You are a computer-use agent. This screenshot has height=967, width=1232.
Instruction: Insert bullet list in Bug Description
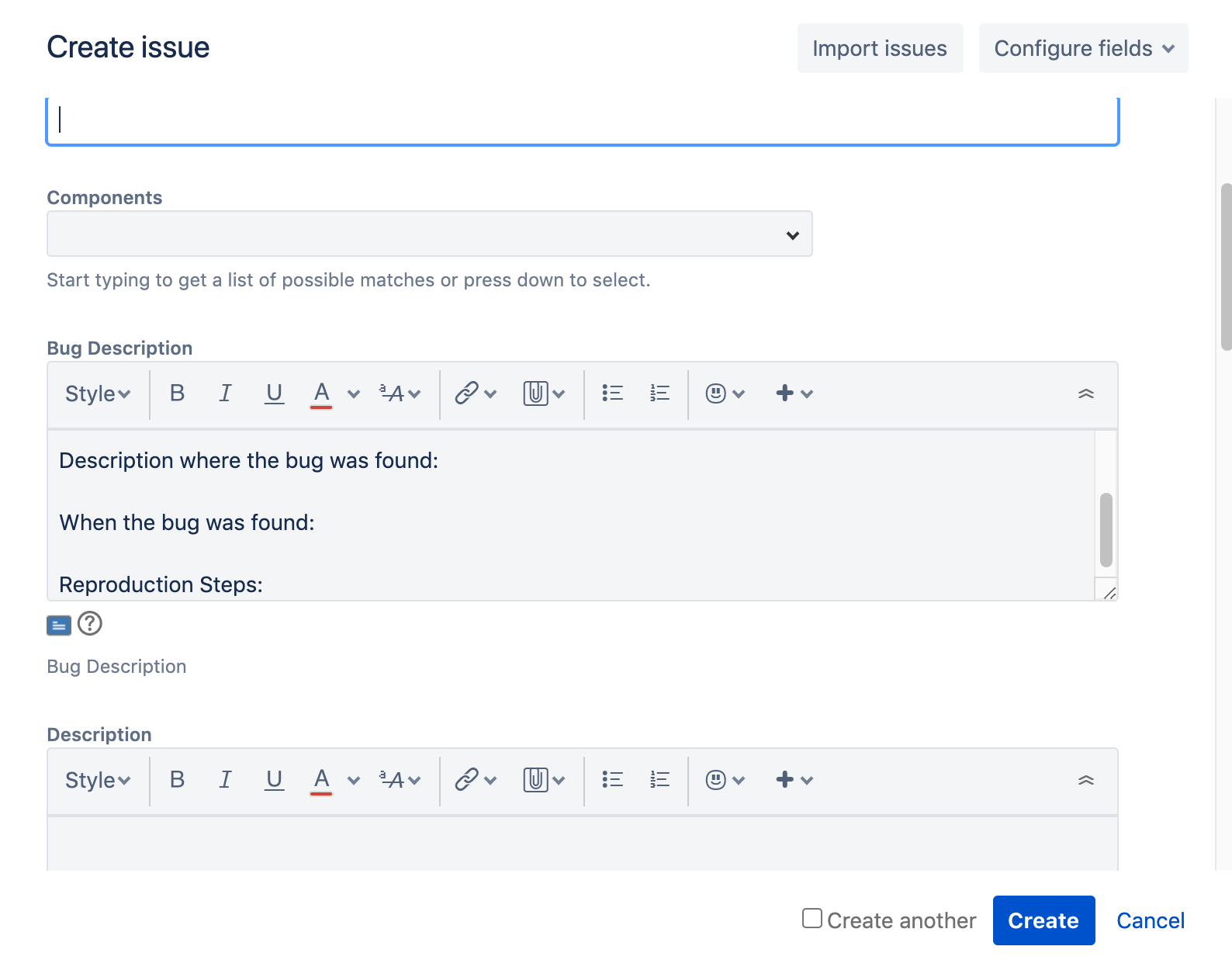[x=612, y=393]
